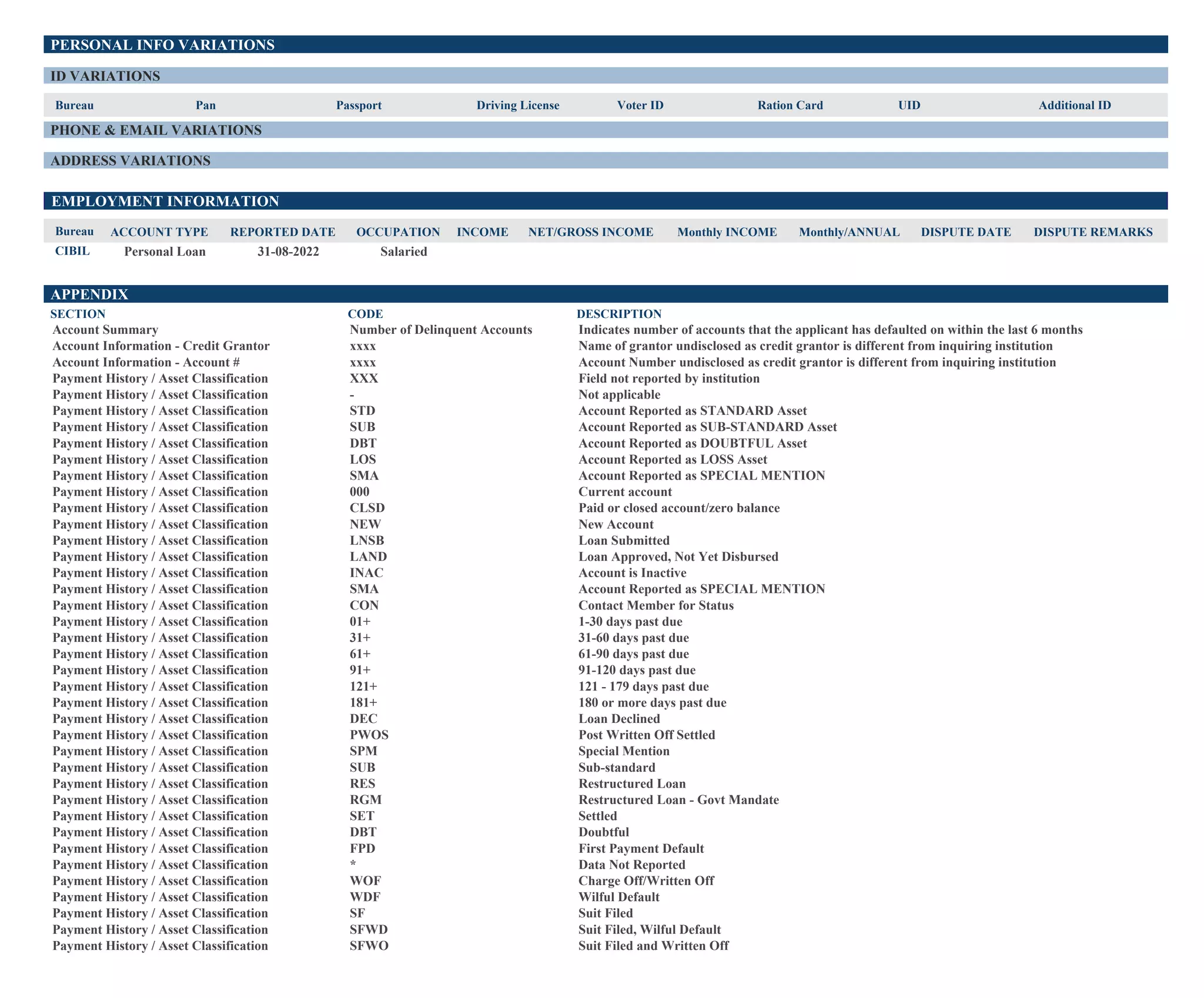Screen dimensions: 1204x998
Task: Click the 31-08-2022 reported date
Action: tap(288, 252)
